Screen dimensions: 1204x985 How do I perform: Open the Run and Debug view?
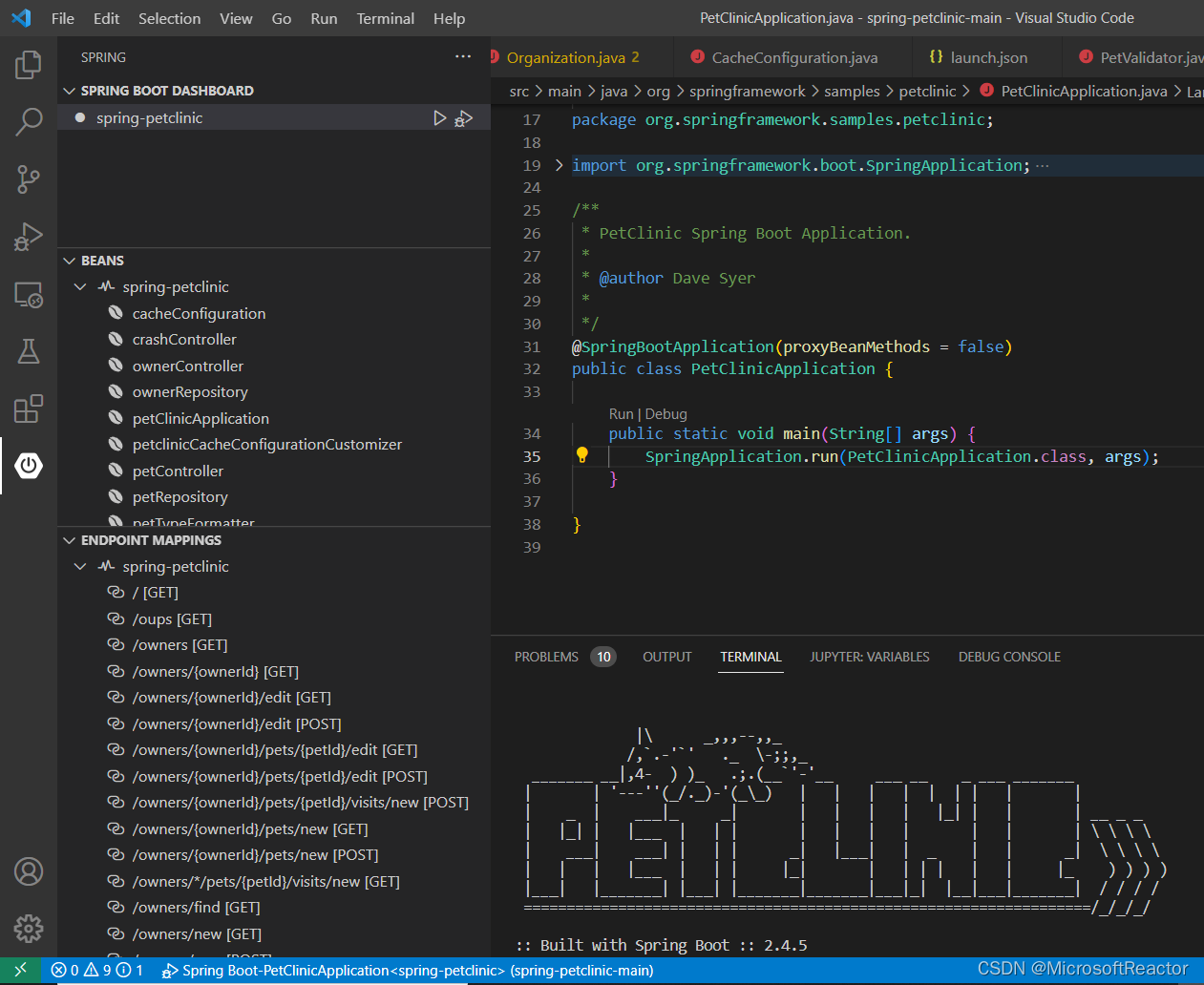coord(29,236)
